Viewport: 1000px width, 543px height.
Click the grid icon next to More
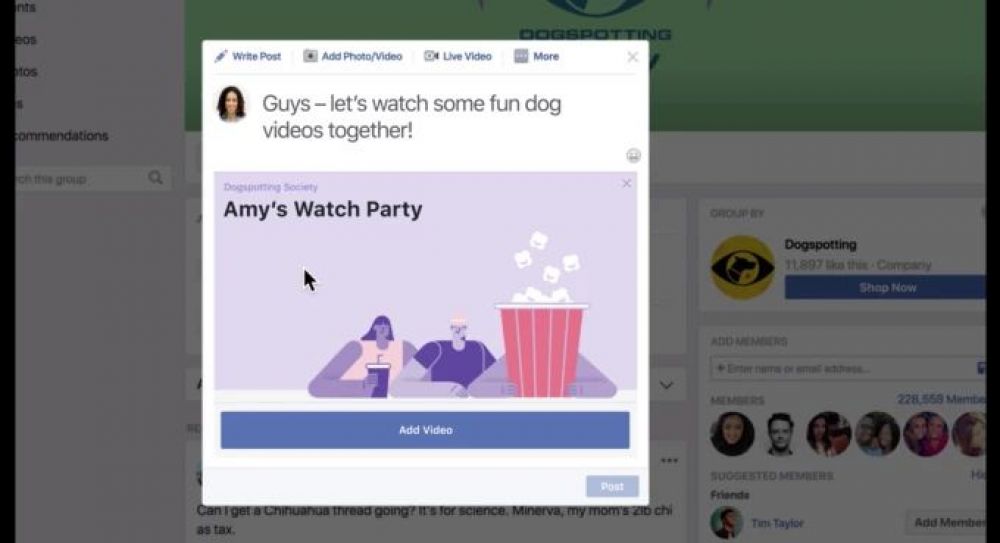pos(521,56)
